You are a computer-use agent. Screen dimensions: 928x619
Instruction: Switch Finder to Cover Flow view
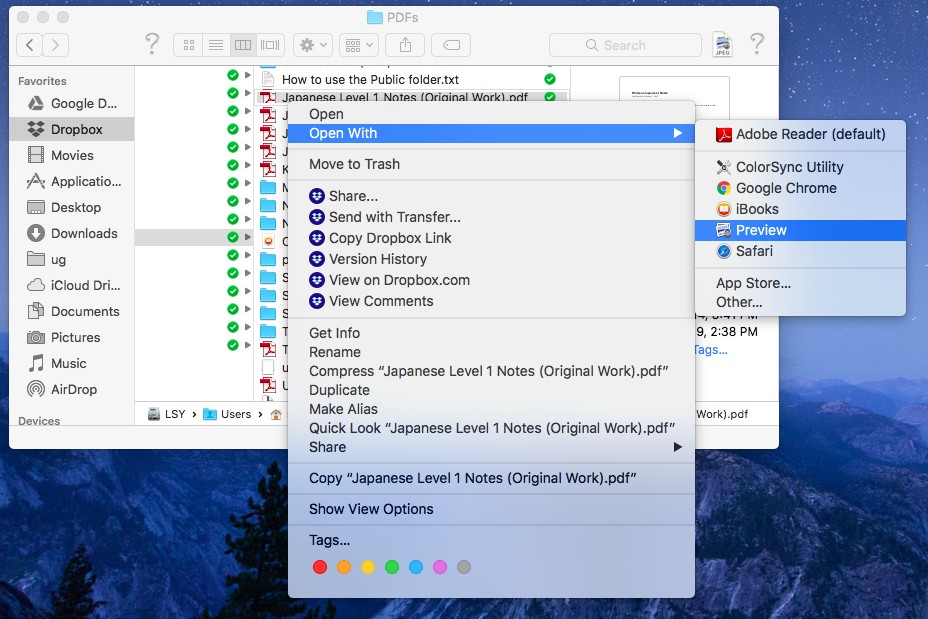[x=270, y=45]
